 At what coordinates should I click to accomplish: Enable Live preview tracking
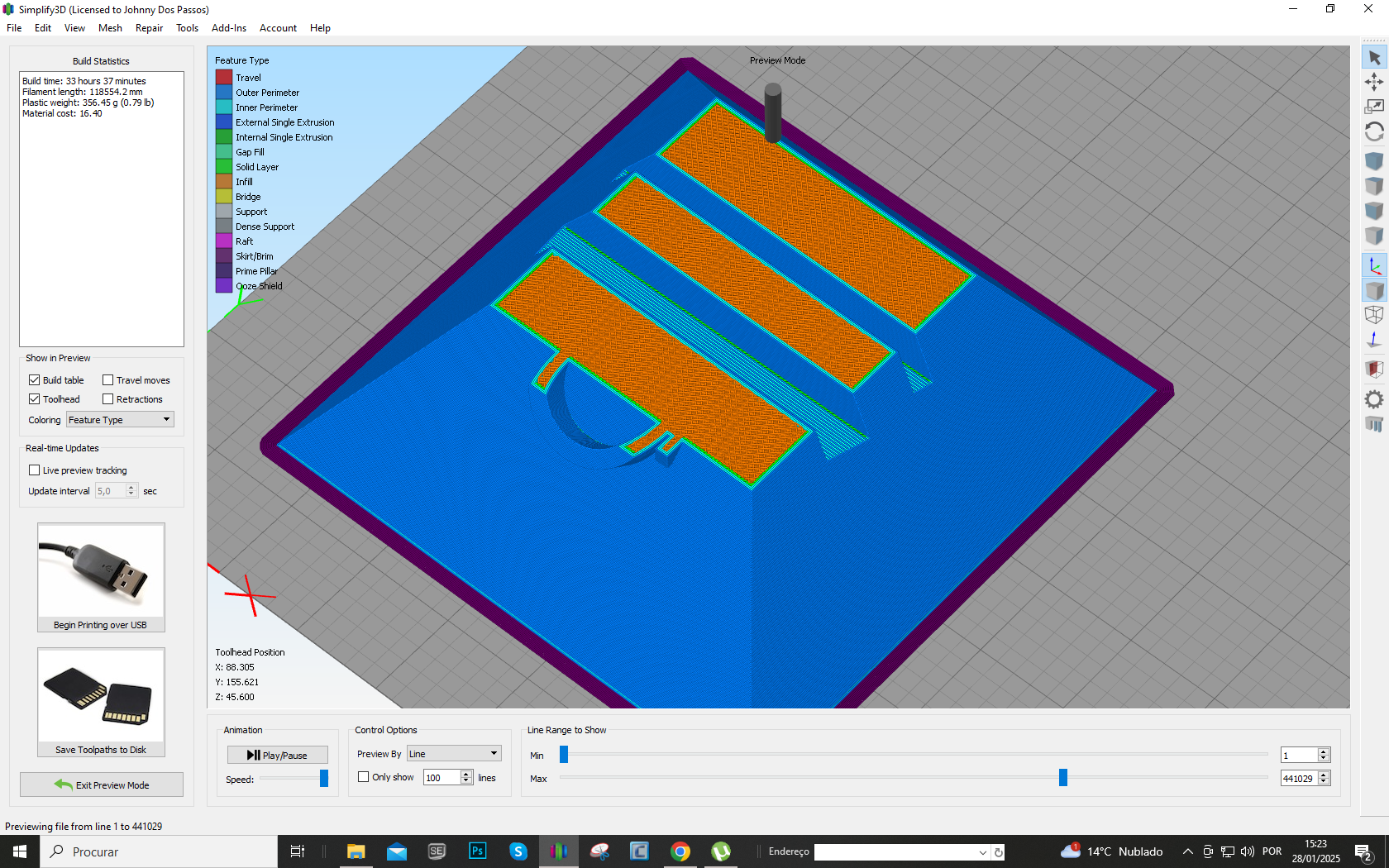click(x=35, y=470)
